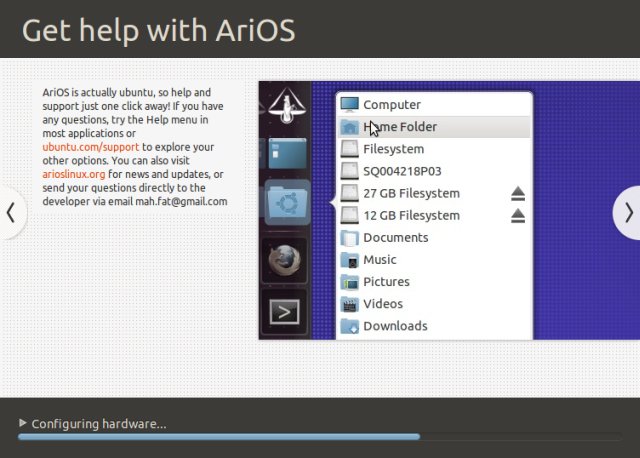Click the 'Configuring hardware...' status text
Screen dimensions: 640x458
pos(99,424)
